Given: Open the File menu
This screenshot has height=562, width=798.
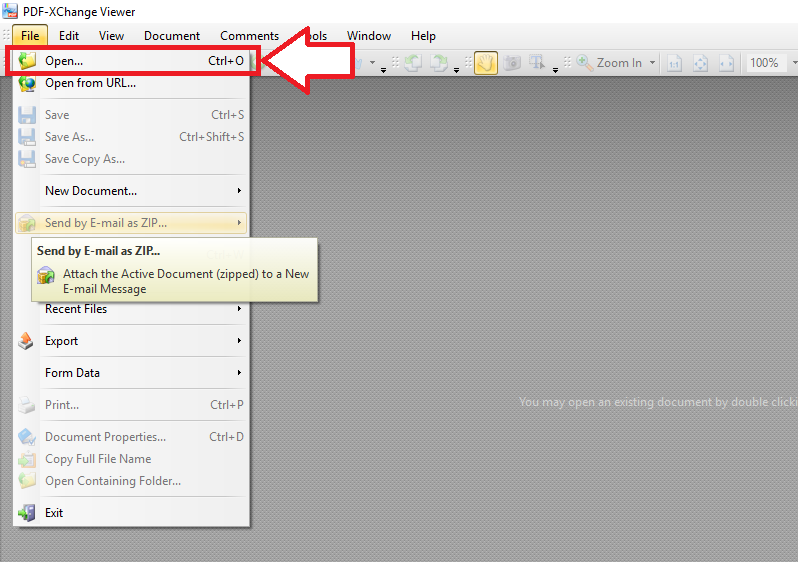Looking at the screenshot, I should [x=30, y=36].
